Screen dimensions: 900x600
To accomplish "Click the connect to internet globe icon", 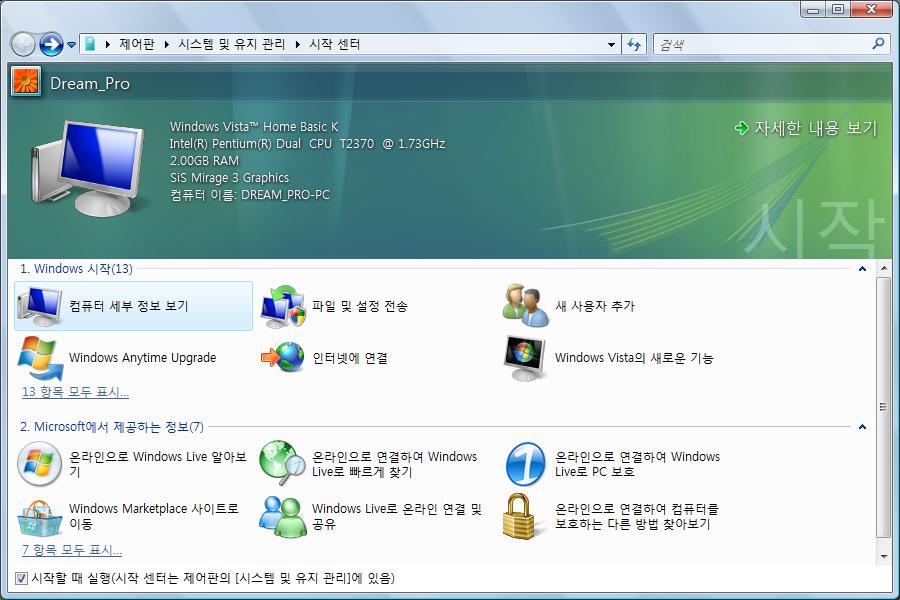I will [283, 358].
